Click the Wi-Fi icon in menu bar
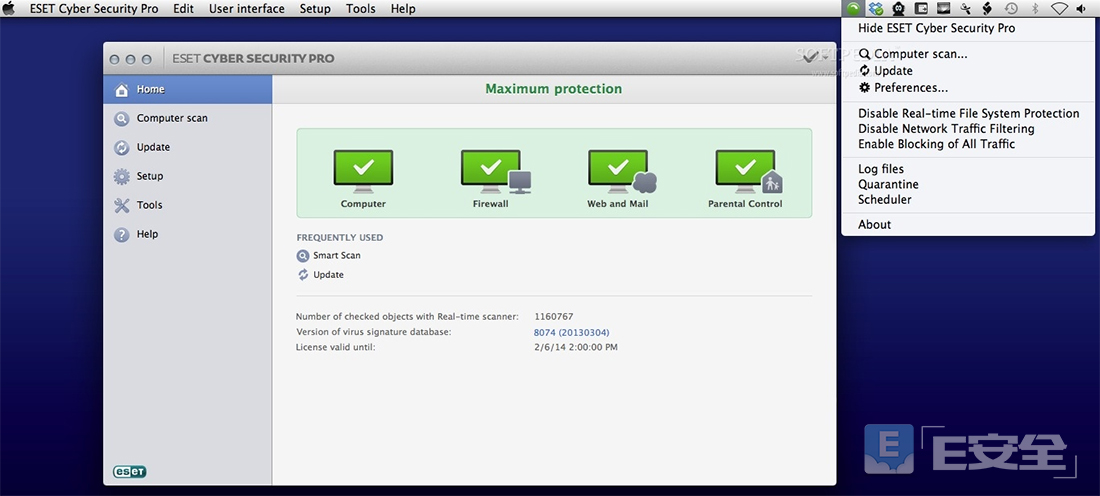This screenshot has height=496, width=1100. point(1059,8)
